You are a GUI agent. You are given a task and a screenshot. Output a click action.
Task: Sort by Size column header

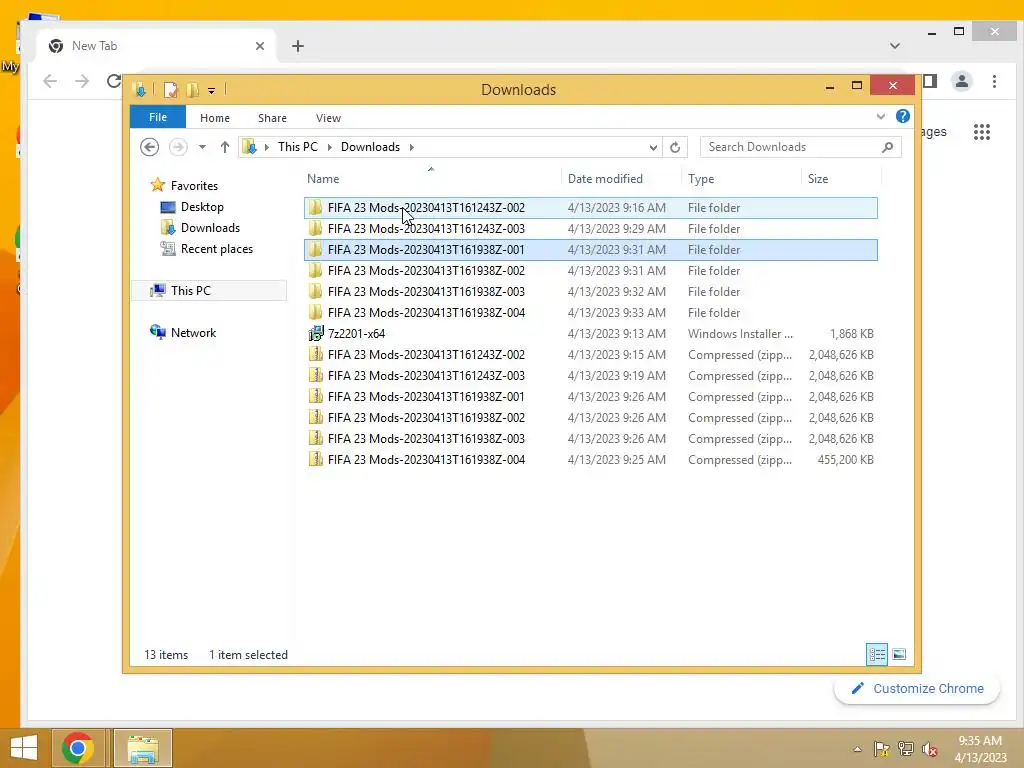841,179
